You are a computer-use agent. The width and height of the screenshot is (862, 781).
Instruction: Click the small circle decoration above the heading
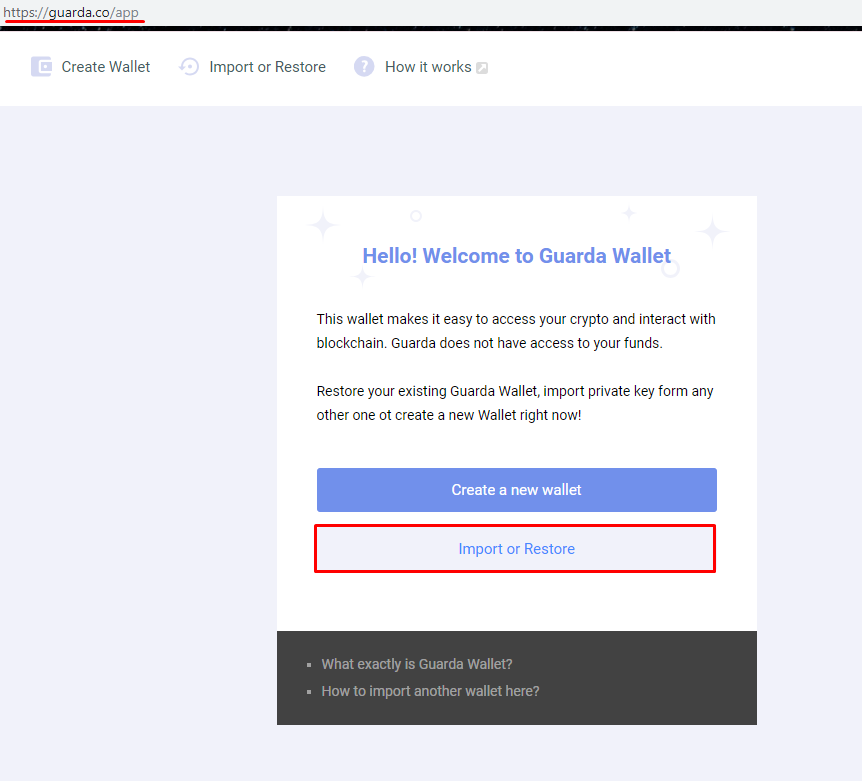click(416, 216)
